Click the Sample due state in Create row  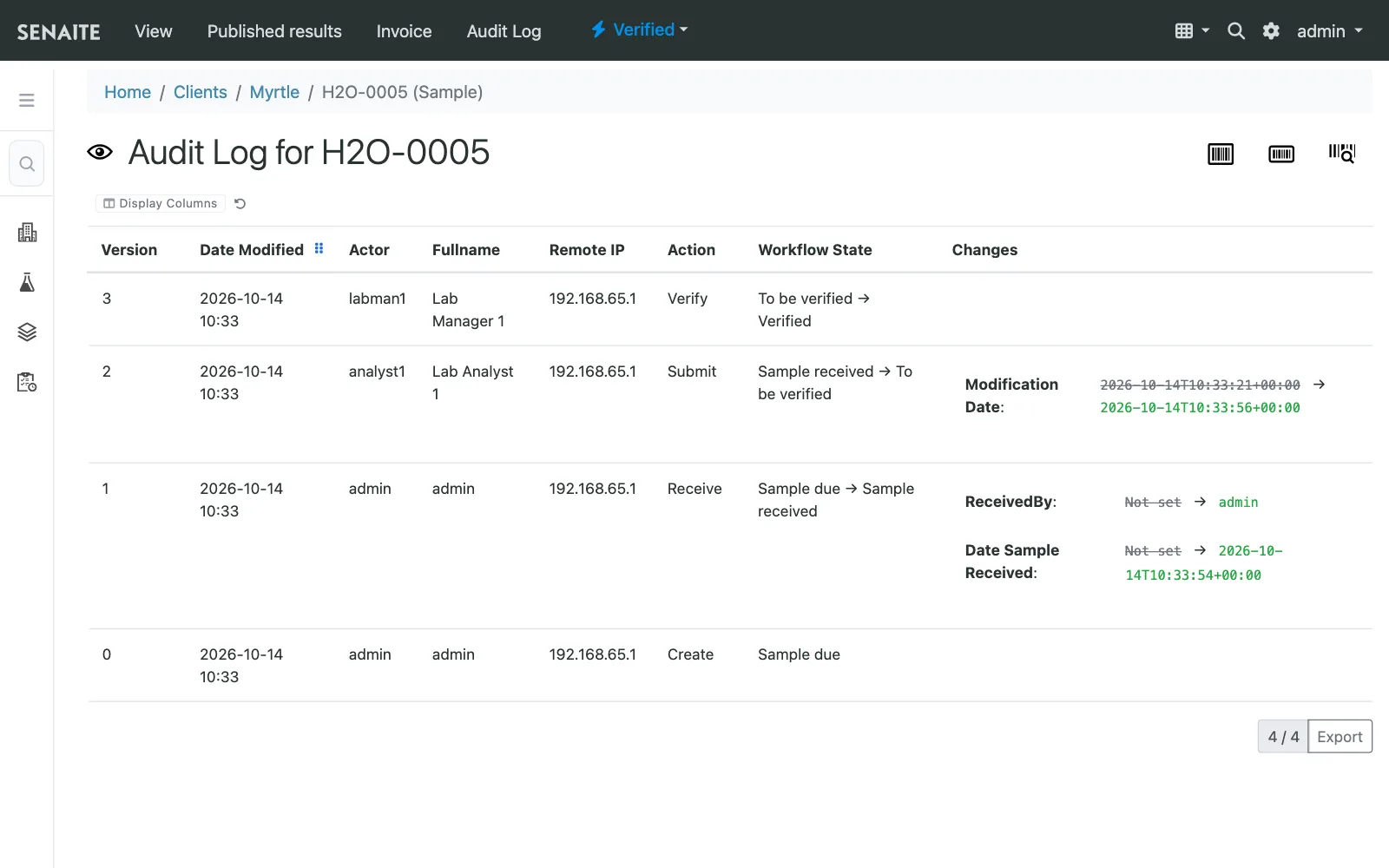799,654
